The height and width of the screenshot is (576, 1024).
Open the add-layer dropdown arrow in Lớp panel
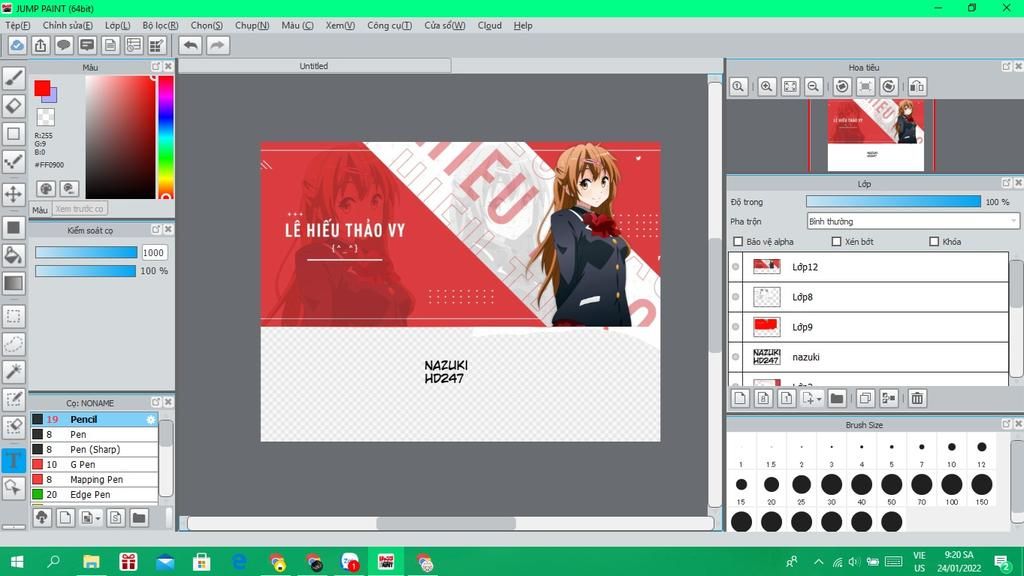pyautogui.click(x=819, y=399)
